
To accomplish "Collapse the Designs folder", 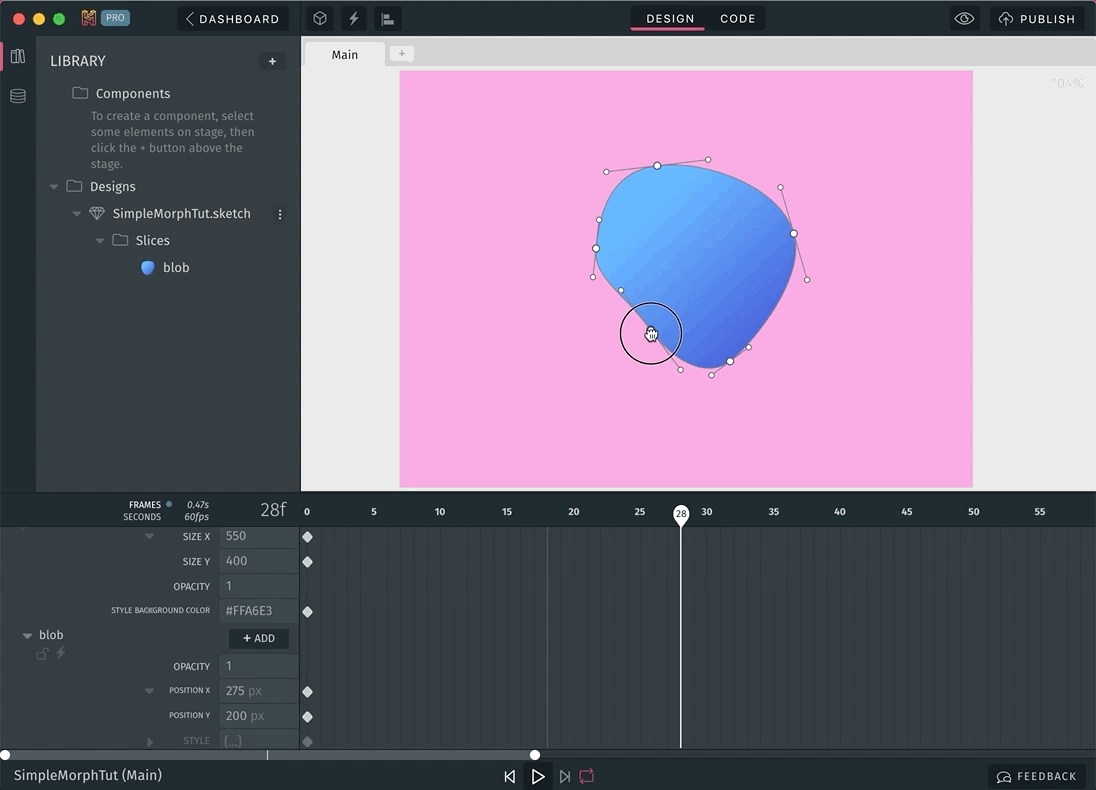I will 54,187.
